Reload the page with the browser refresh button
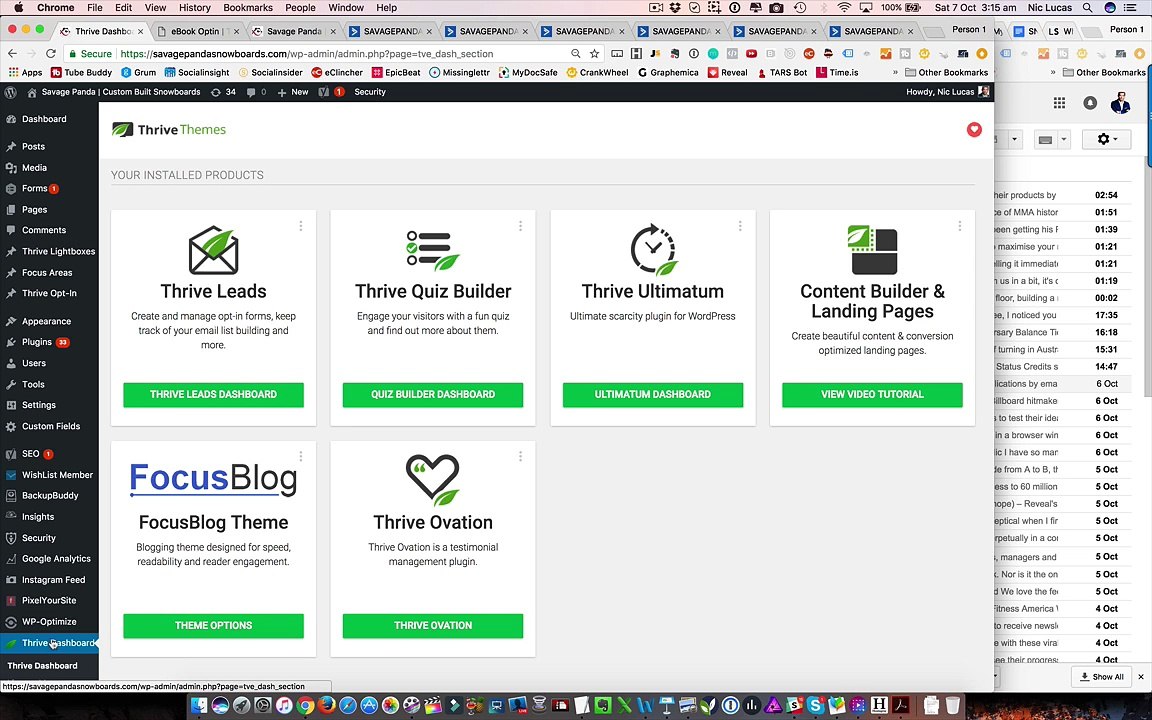1152x720 pixels. tap(51, 54)
